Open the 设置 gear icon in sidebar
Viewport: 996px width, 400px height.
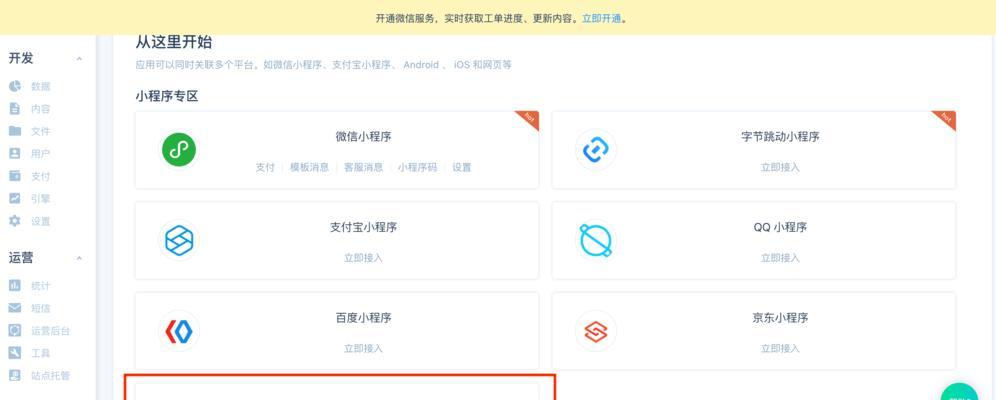15,221
